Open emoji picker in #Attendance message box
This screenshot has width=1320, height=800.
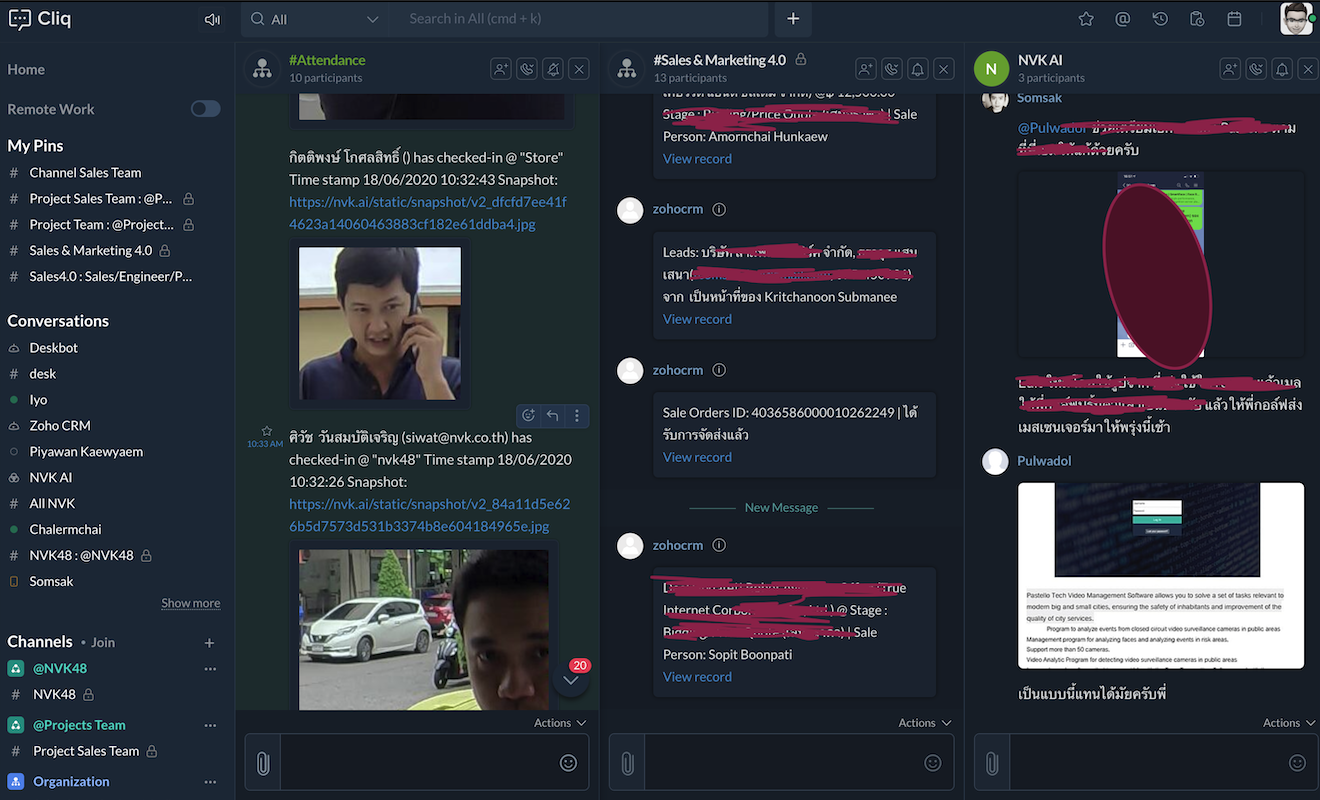(x=568, y=763)
